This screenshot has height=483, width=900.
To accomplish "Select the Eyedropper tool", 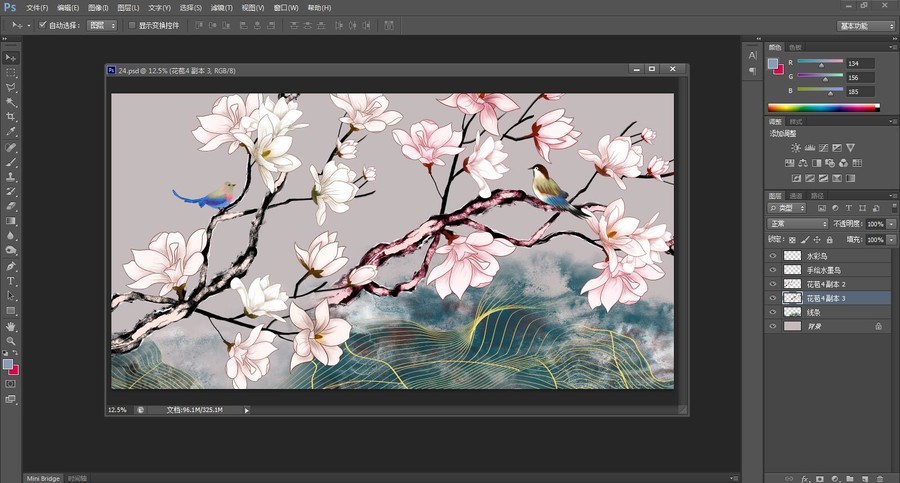I will (11, 132).
